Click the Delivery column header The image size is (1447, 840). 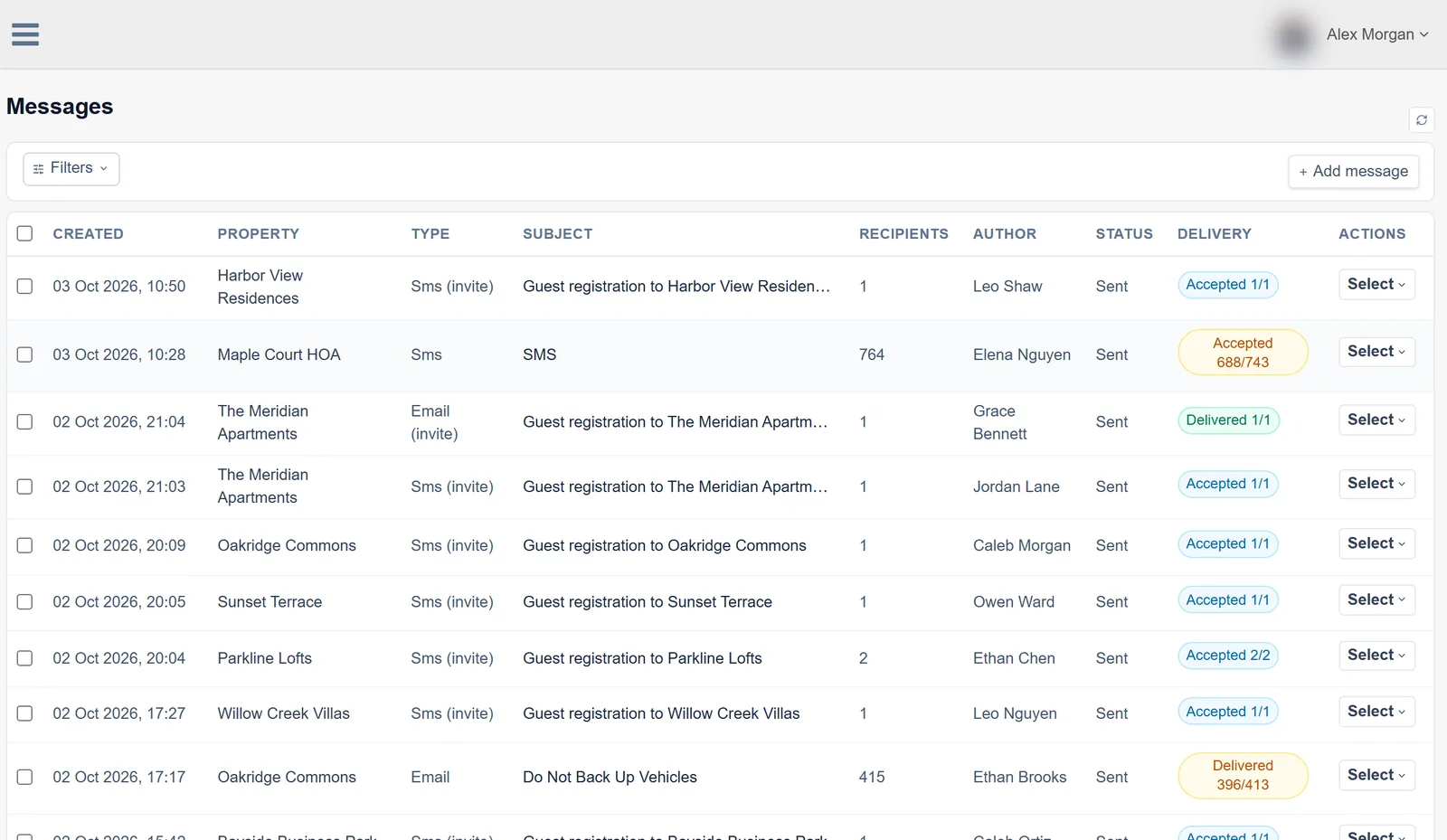point(1214,233)
